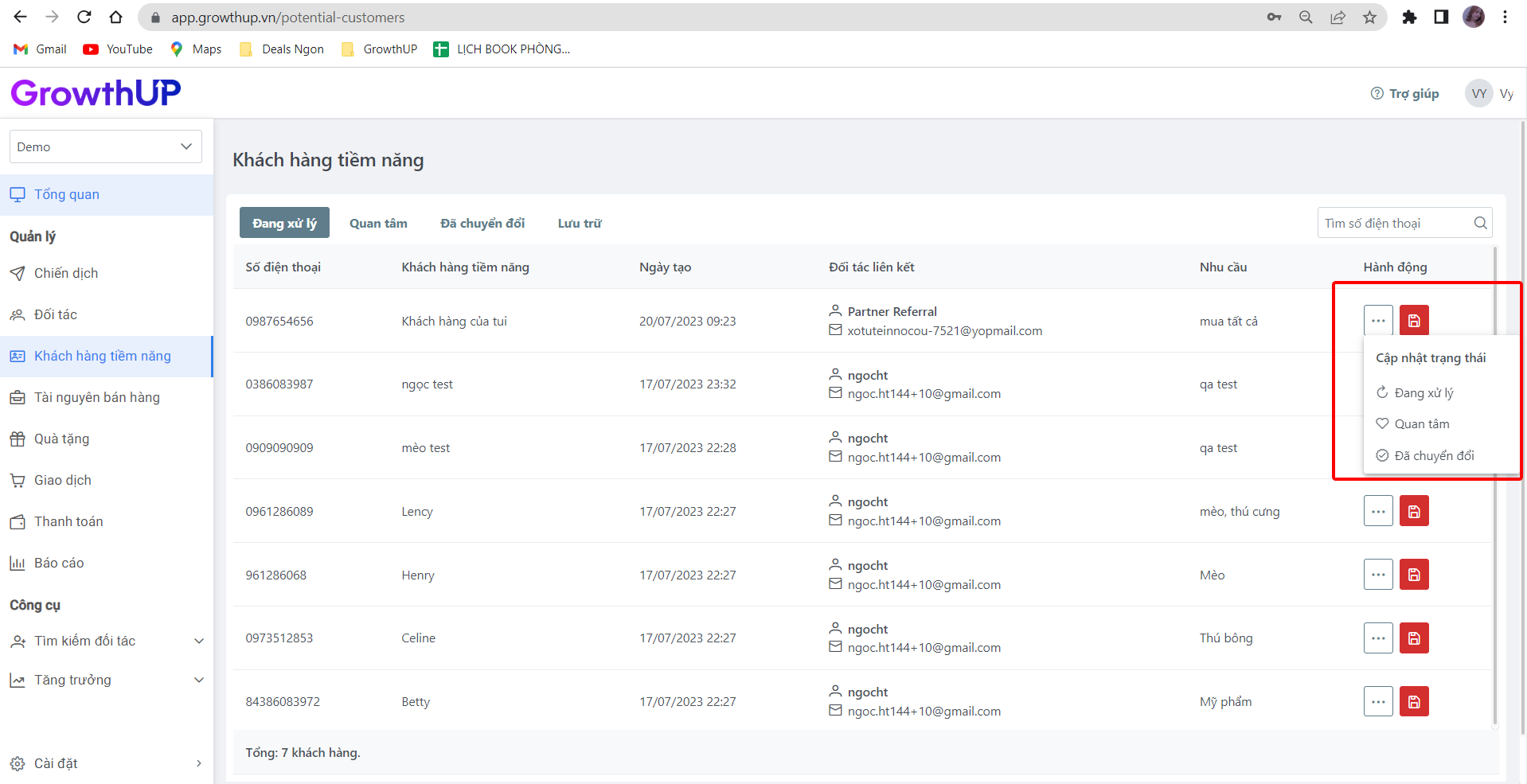Click the search magnifier icon in phone search
The image size is (1527, 784).
point(1480,223)
